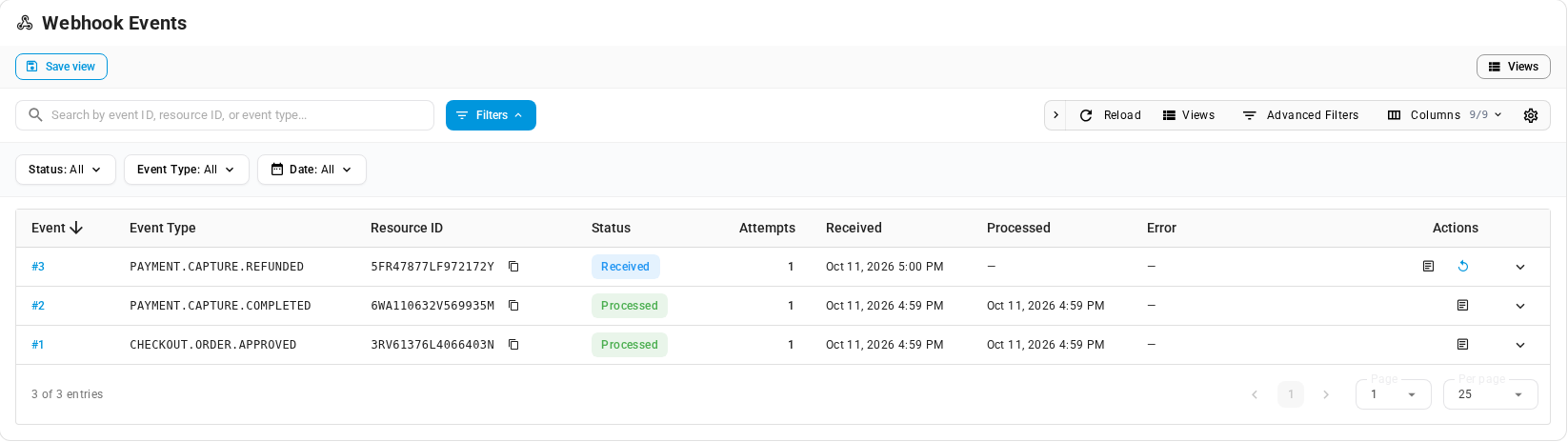Screen dimensions: 1568x442
Task: Open the Views button at top right
Action: pos(1514,67)
